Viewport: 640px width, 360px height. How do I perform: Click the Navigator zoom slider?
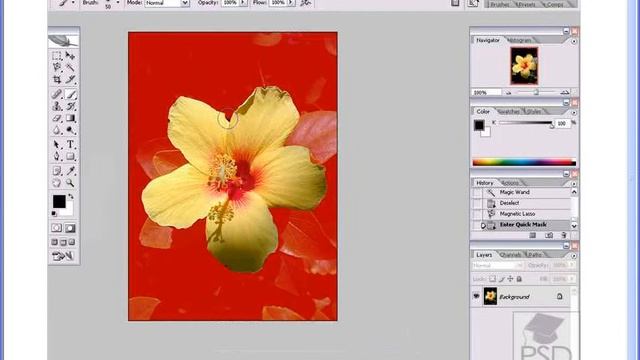[536, 93]
